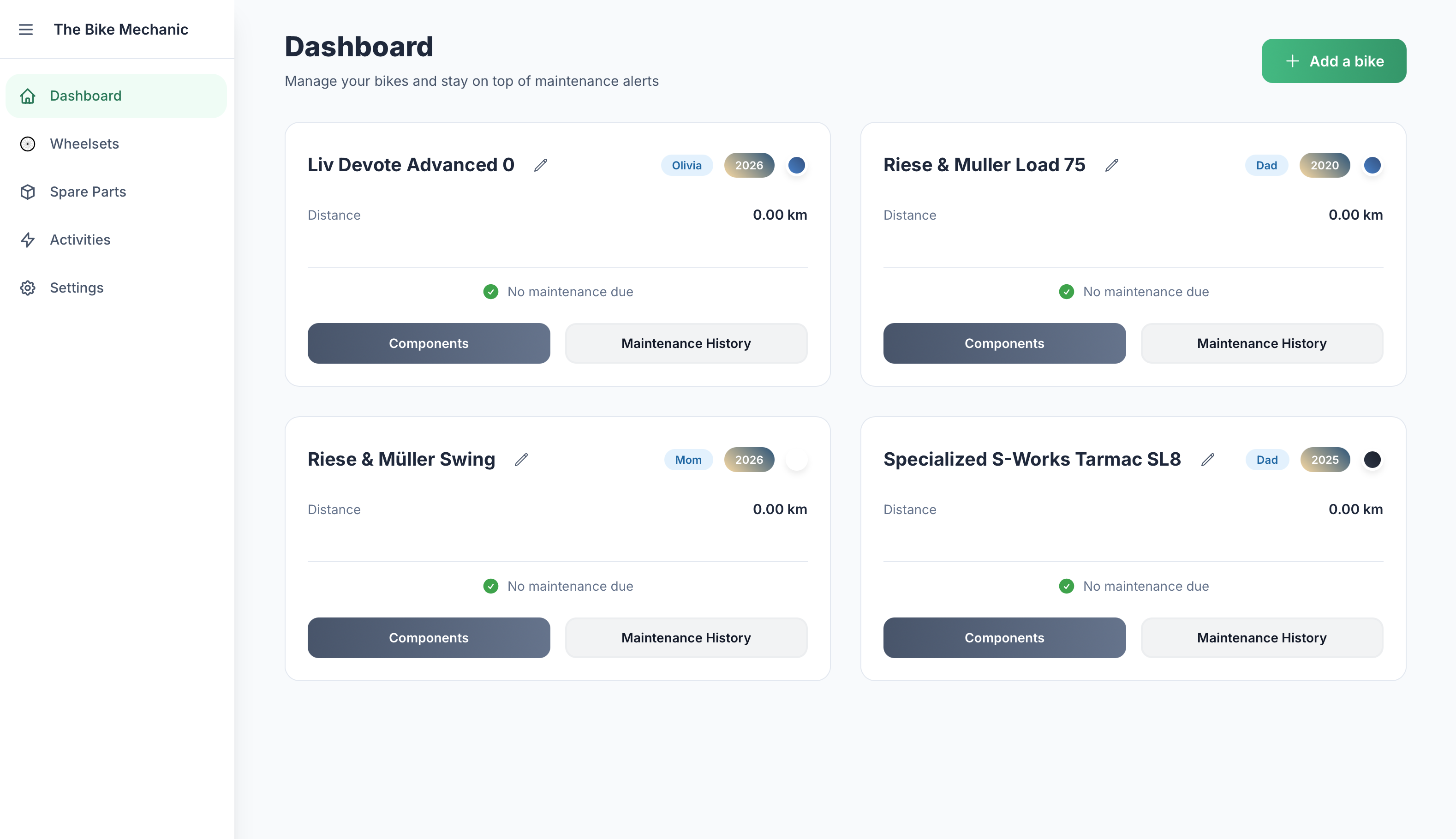This screenshot has height=839, width=1456.
Task: Click the Dashboard home icon
Action: pyautogui.click(x=28, y=96)
